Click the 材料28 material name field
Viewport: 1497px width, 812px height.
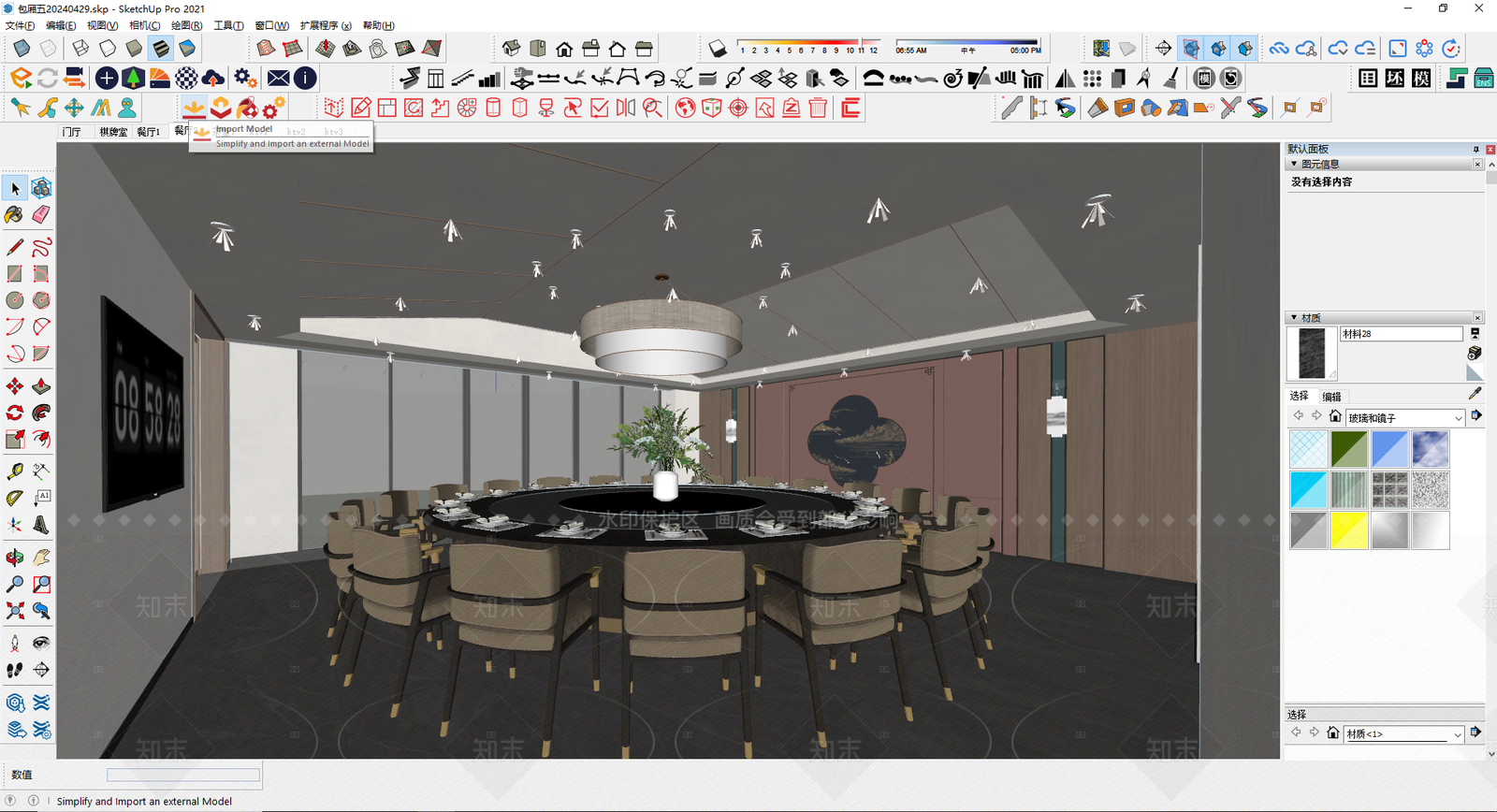[1401, 334]
